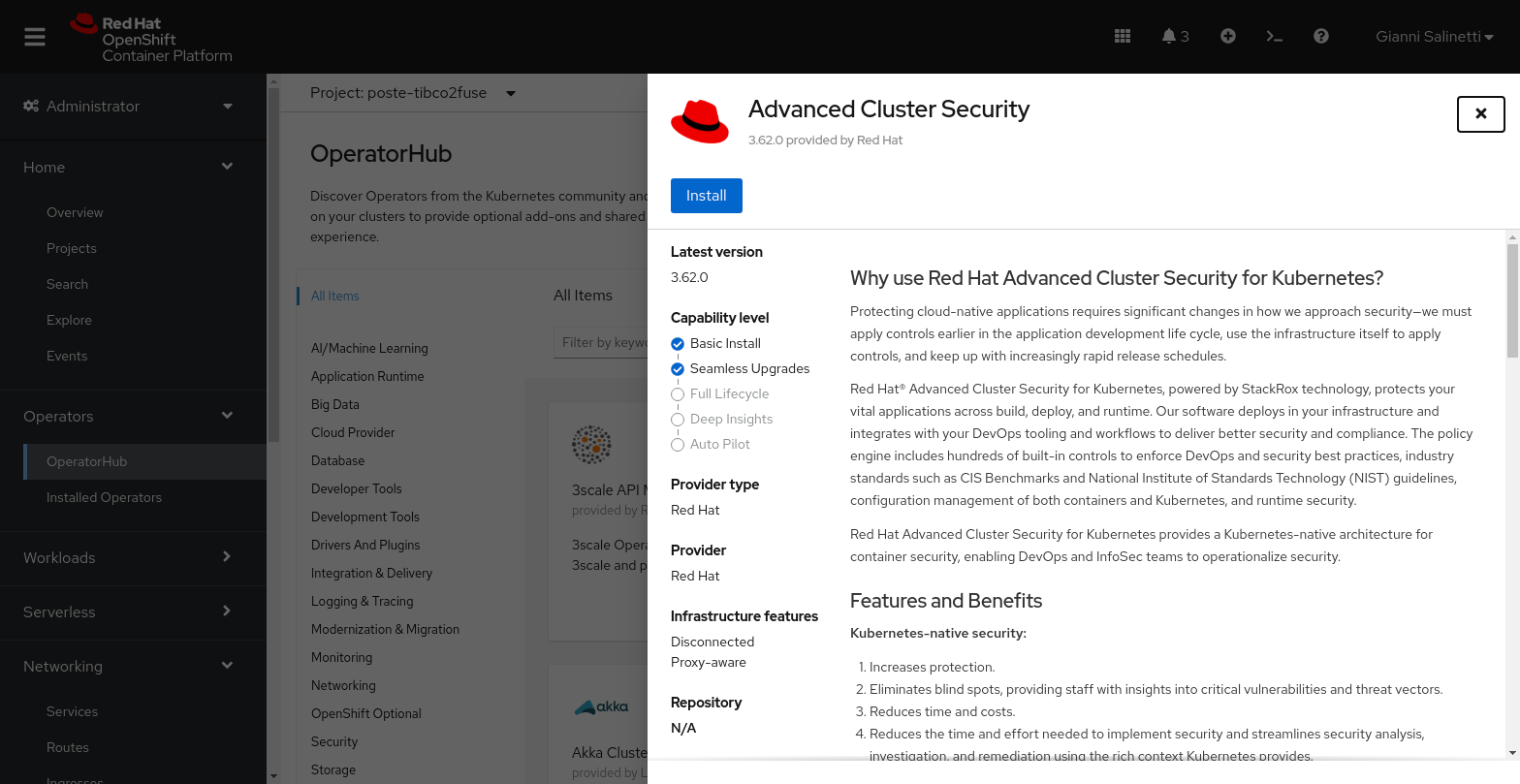This screenshot has height=784, width=1520.
Task: Click the Filter by keyword input field
Action: tap(601, 342)
